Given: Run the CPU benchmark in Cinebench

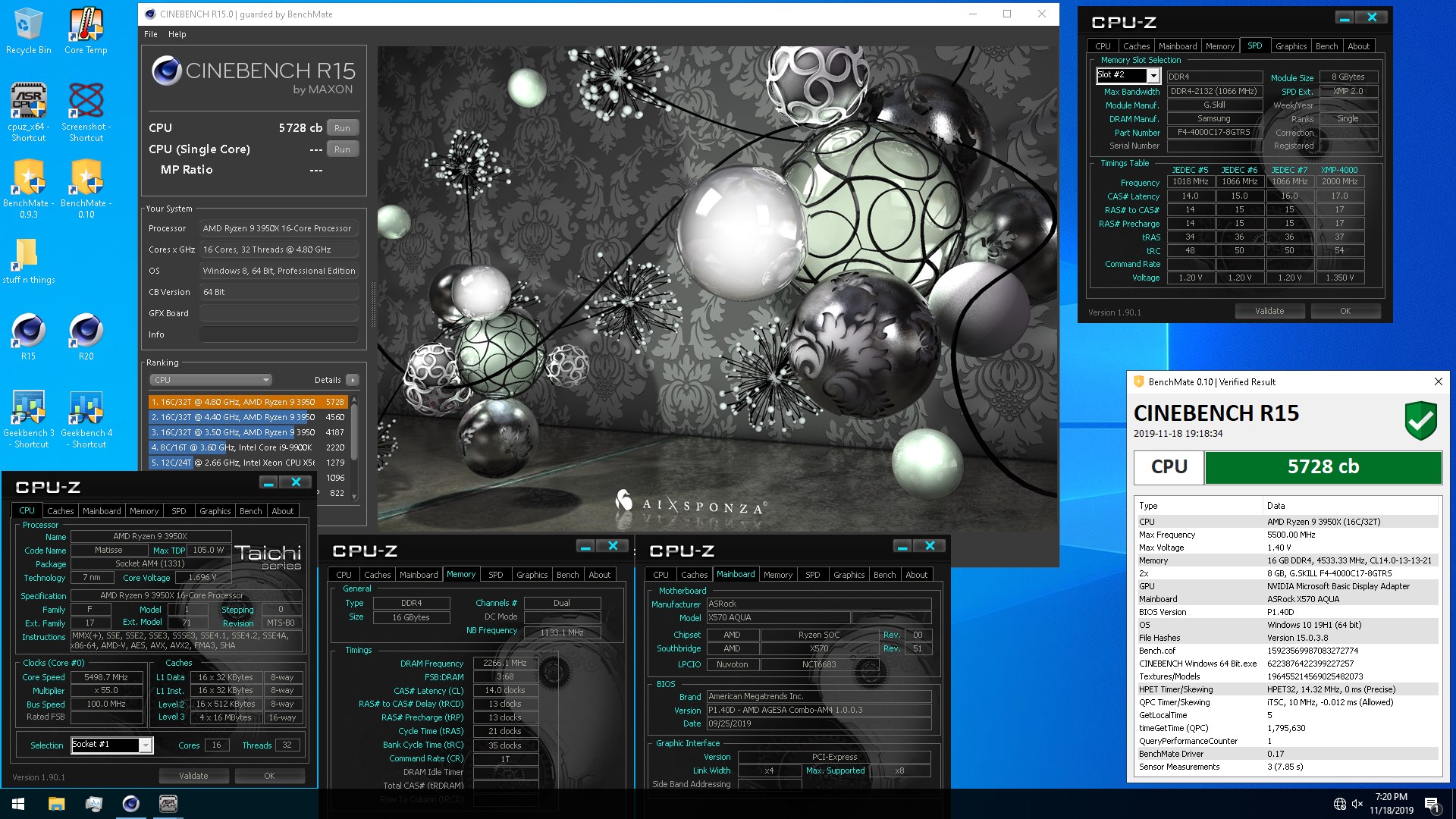Looking at the screenshot, I should click(x=342, y=128).
